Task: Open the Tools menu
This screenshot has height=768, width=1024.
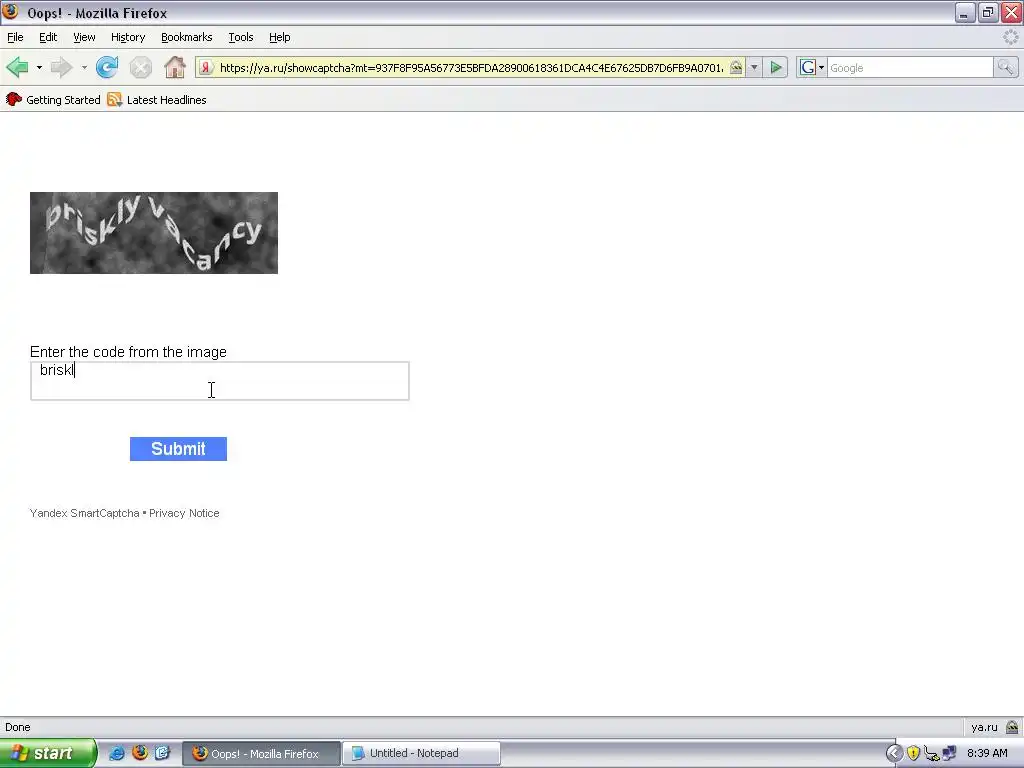Action: [x=241, y=37]
